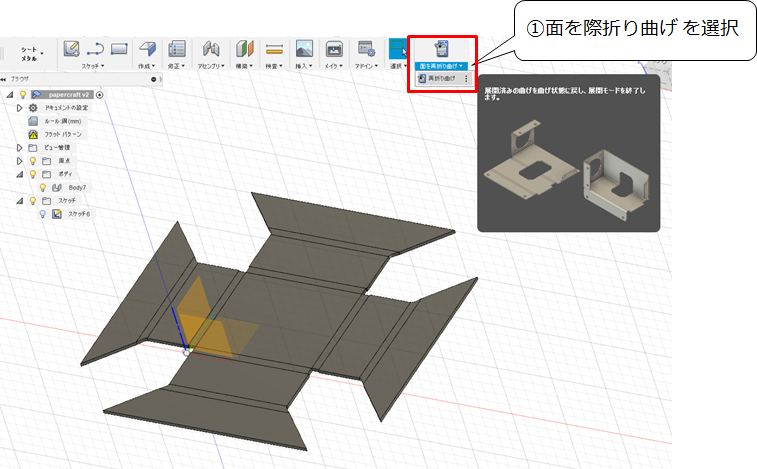This screenshot has height=469, width=757.
Task: Click the Select tool icon above 選択
Action: tap(398, 49)
